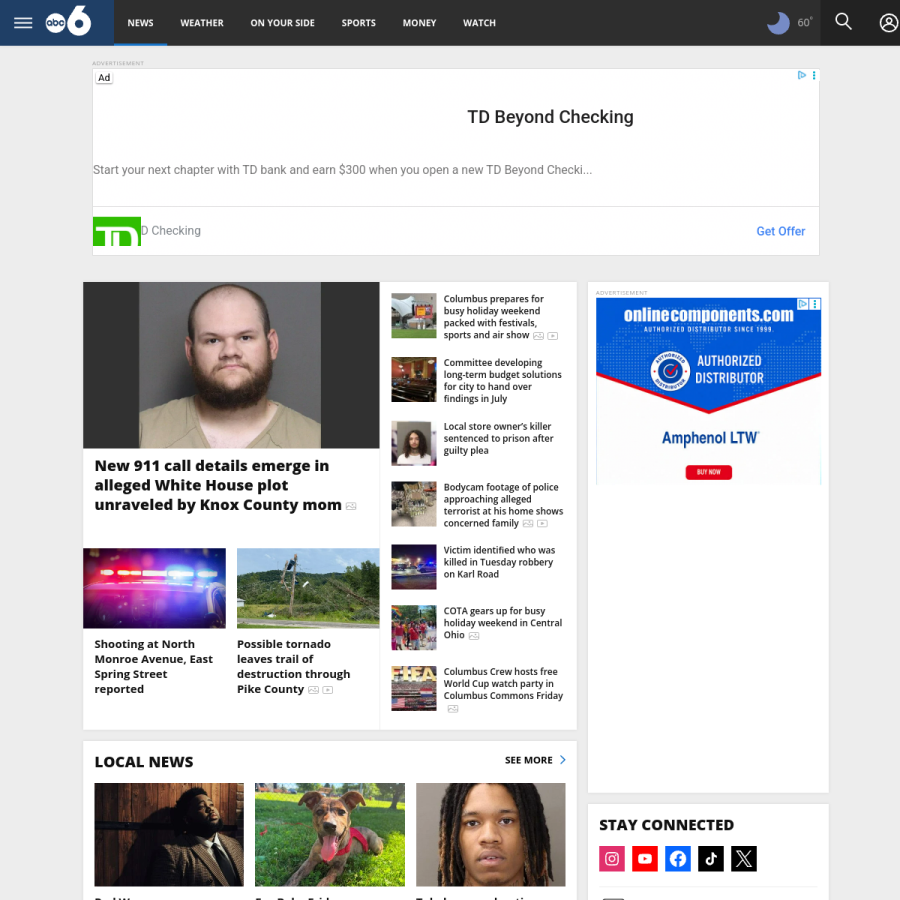The height and width of the screenshot is (900, 900).
Task: Click the Ad label badge
Action: point(104,77)
